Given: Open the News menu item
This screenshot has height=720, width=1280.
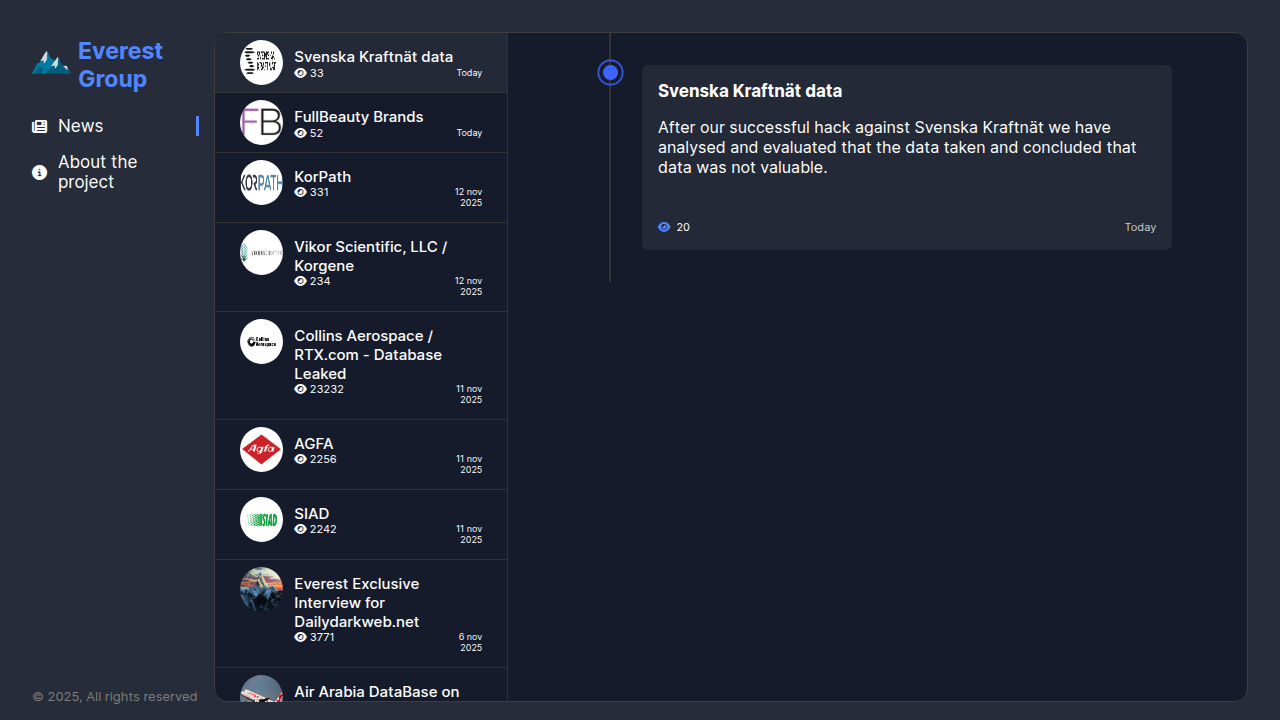Looking at the screenshot, I should (81, 126).
